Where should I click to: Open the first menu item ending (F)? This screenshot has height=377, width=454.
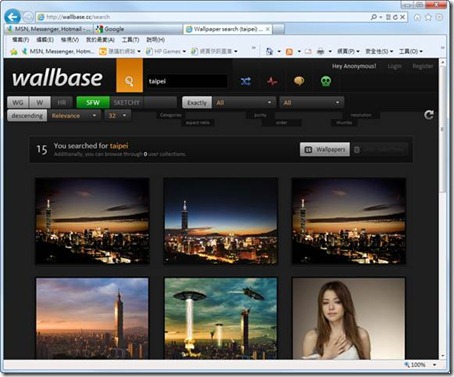21,40
